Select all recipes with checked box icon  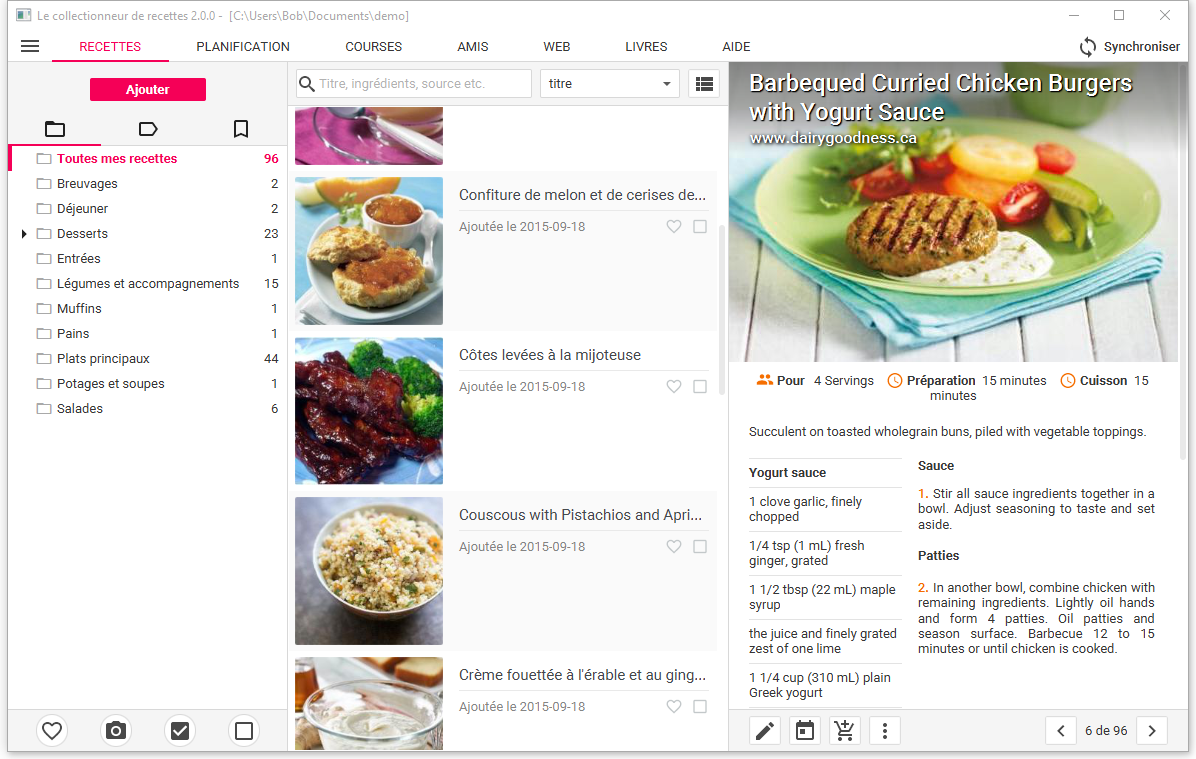point(180,731)
